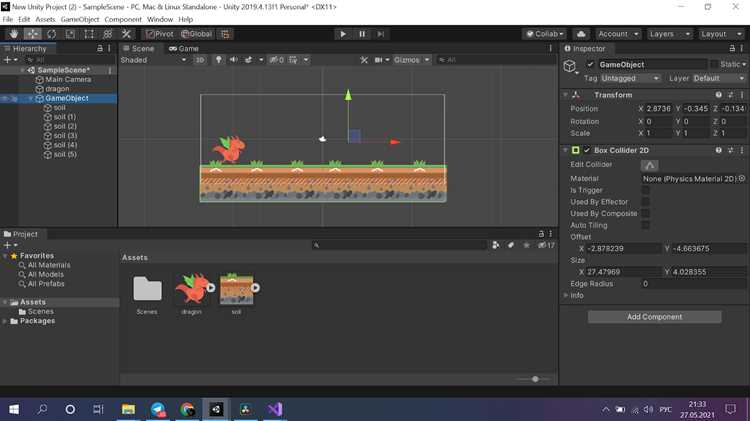Open the GameObject menu

click(x=80, y=20)
